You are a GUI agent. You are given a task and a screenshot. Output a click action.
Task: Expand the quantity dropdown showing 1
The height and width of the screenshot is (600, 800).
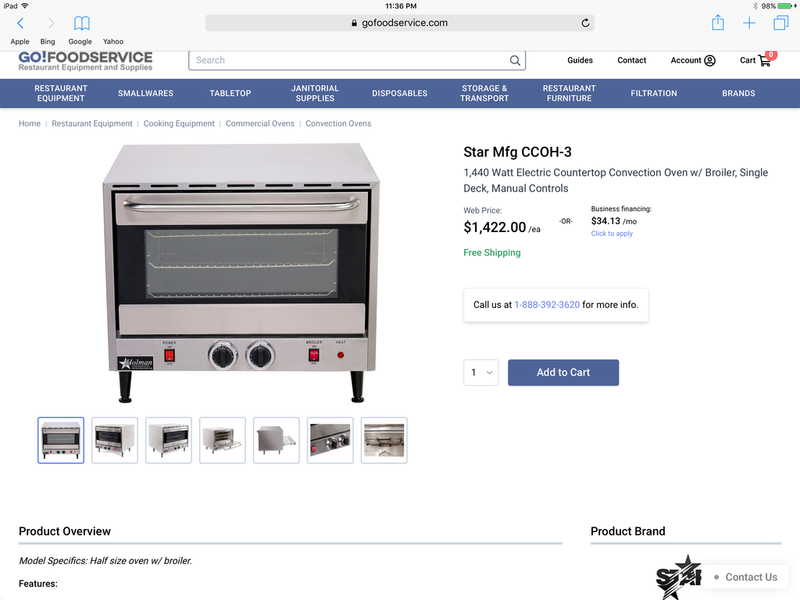click(x=481, y=372)
